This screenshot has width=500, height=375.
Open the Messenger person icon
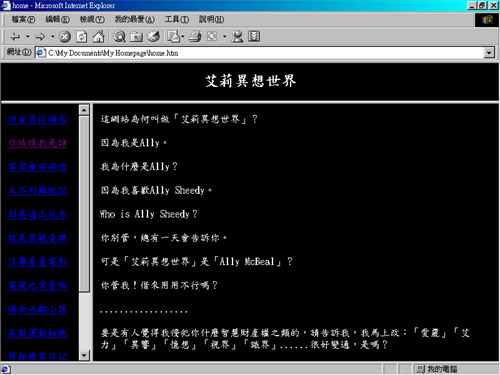pos(237,36)
